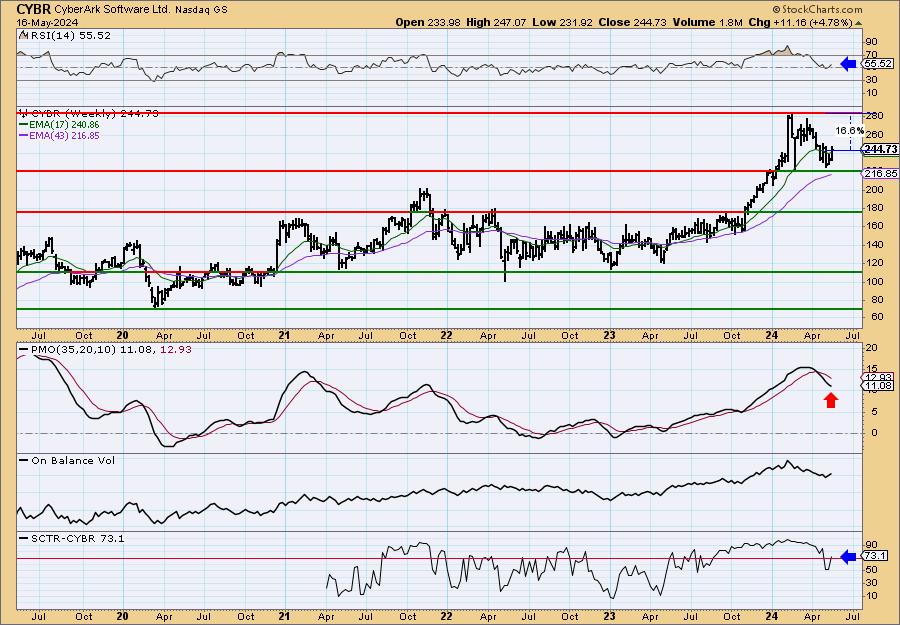This screenshot has height=625, width=900.
Task: Click the 280 price axis label
Action: 874,116
